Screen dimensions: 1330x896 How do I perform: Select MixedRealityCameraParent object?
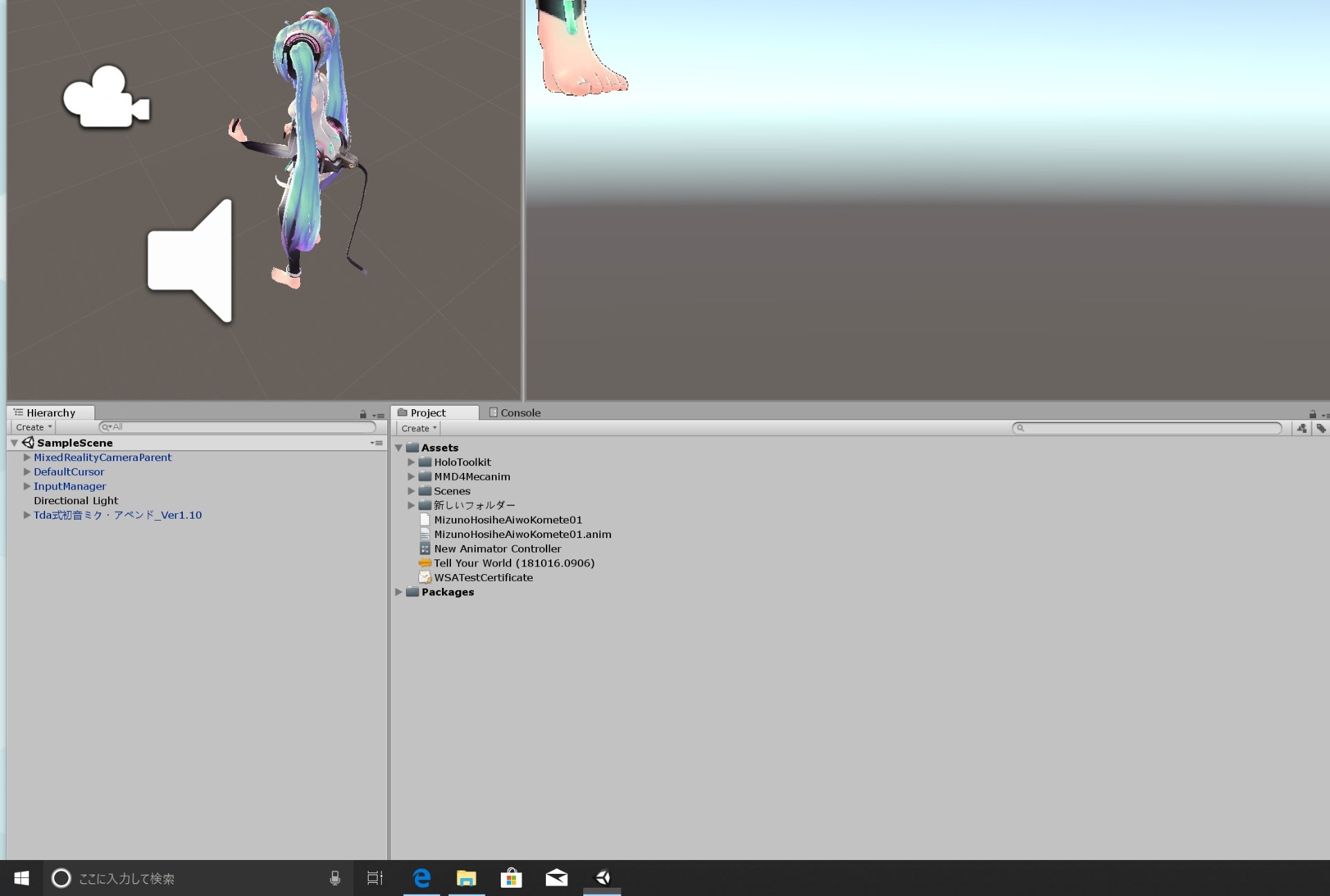103,457
